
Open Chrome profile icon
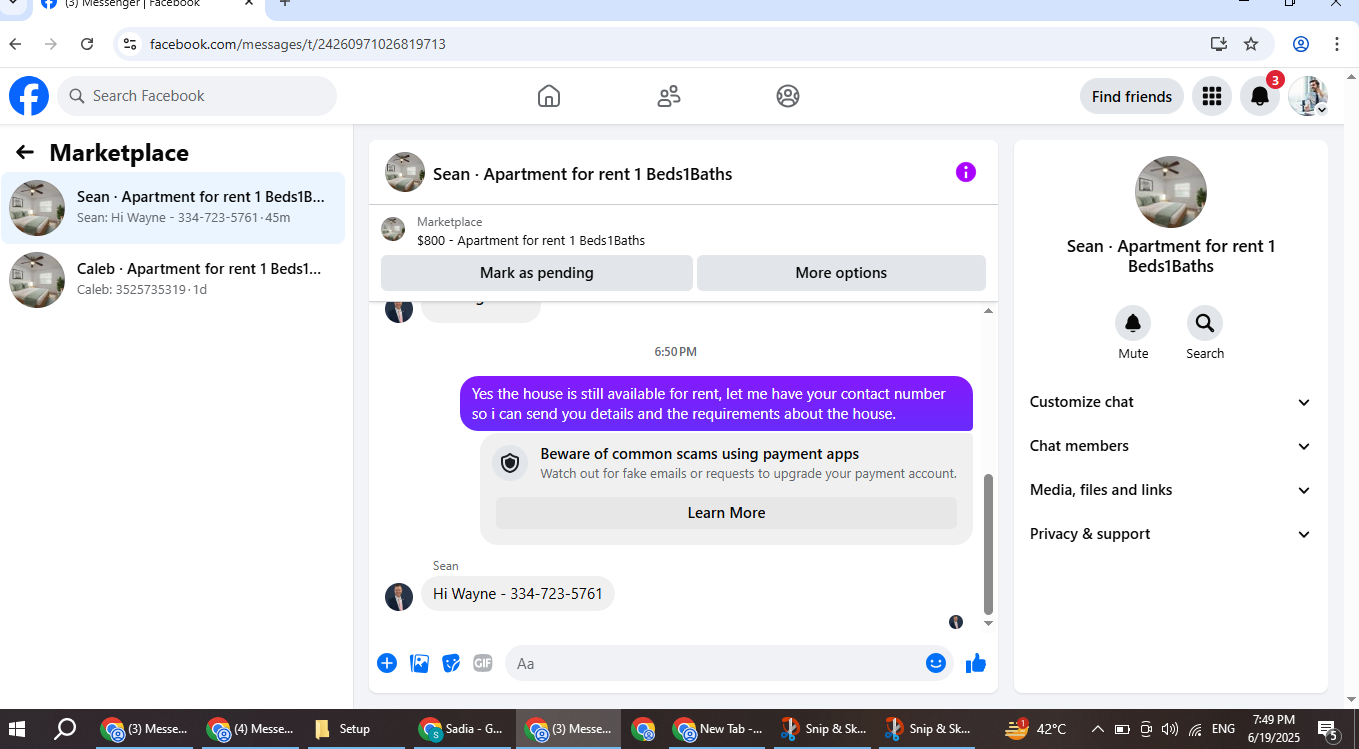[1301, 44]
